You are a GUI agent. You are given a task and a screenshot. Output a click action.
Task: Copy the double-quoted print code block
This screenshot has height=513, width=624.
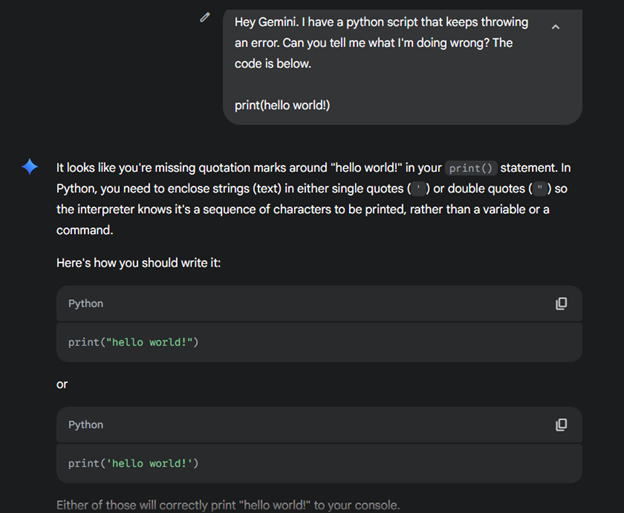click(x=561, y=303)
